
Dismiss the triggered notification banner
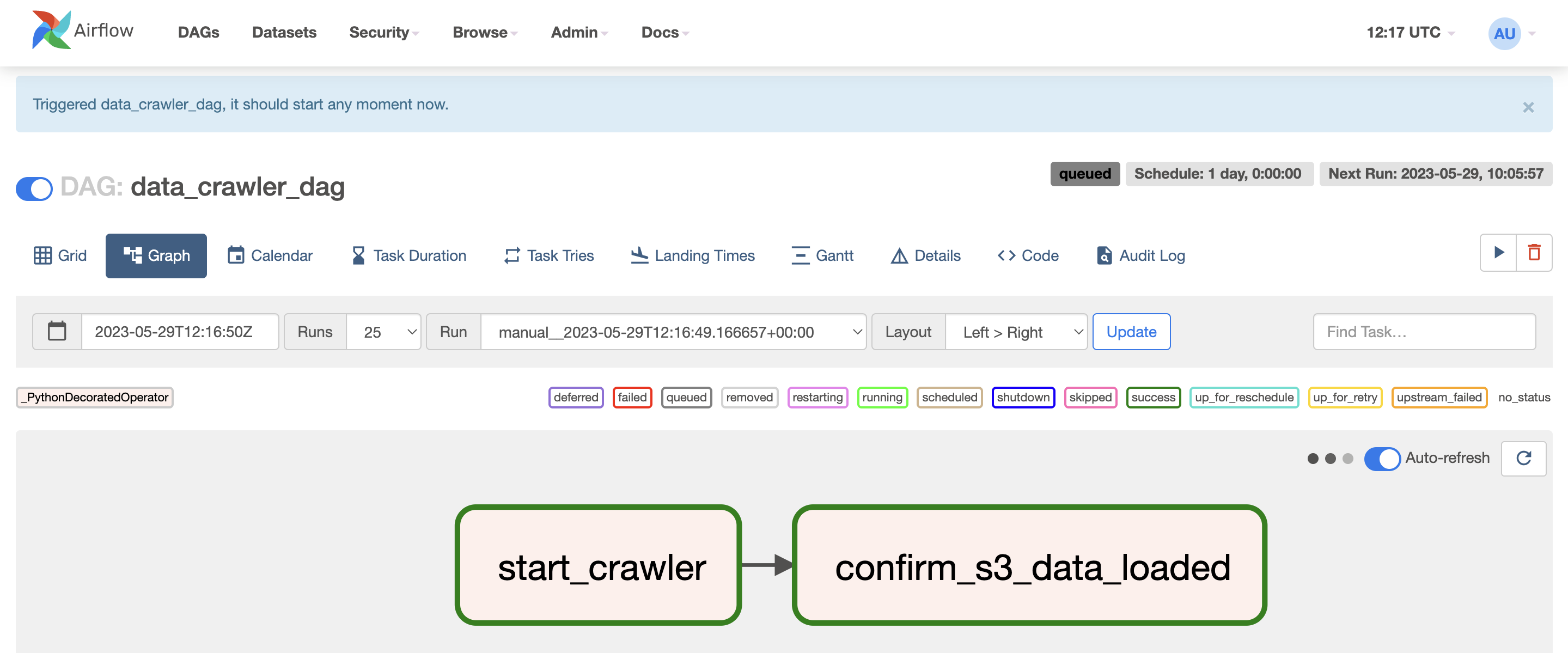1528,108
